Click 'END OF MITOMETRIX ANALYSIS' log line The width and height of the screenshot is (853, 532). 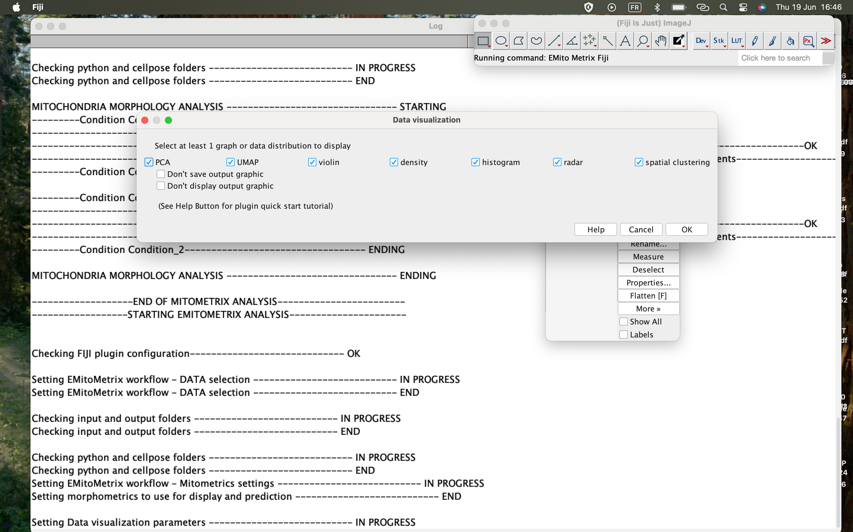218,301
